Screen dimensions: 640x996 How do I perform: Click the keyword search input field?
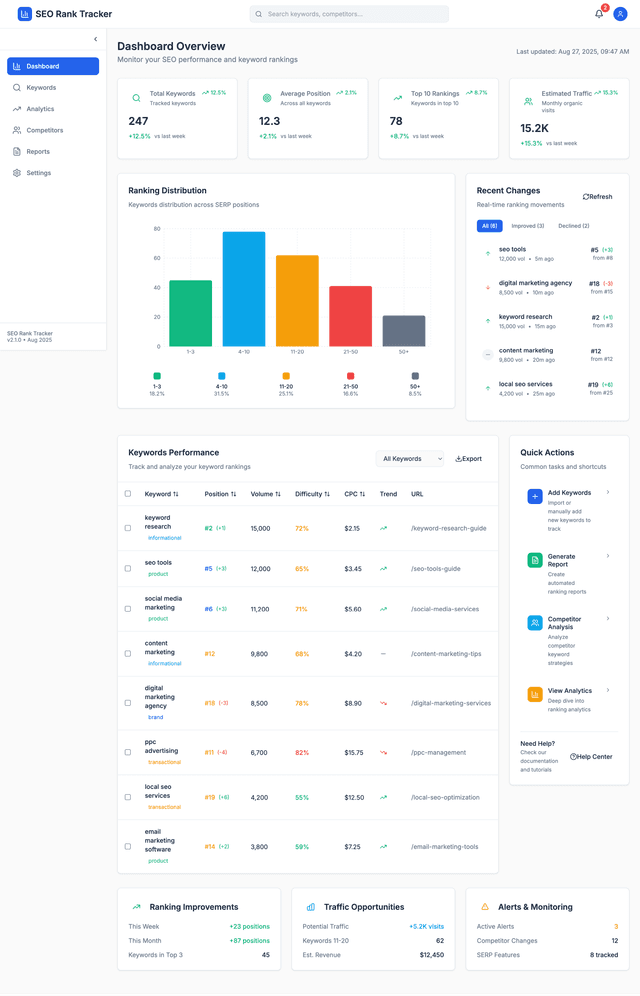coord(349,14)
